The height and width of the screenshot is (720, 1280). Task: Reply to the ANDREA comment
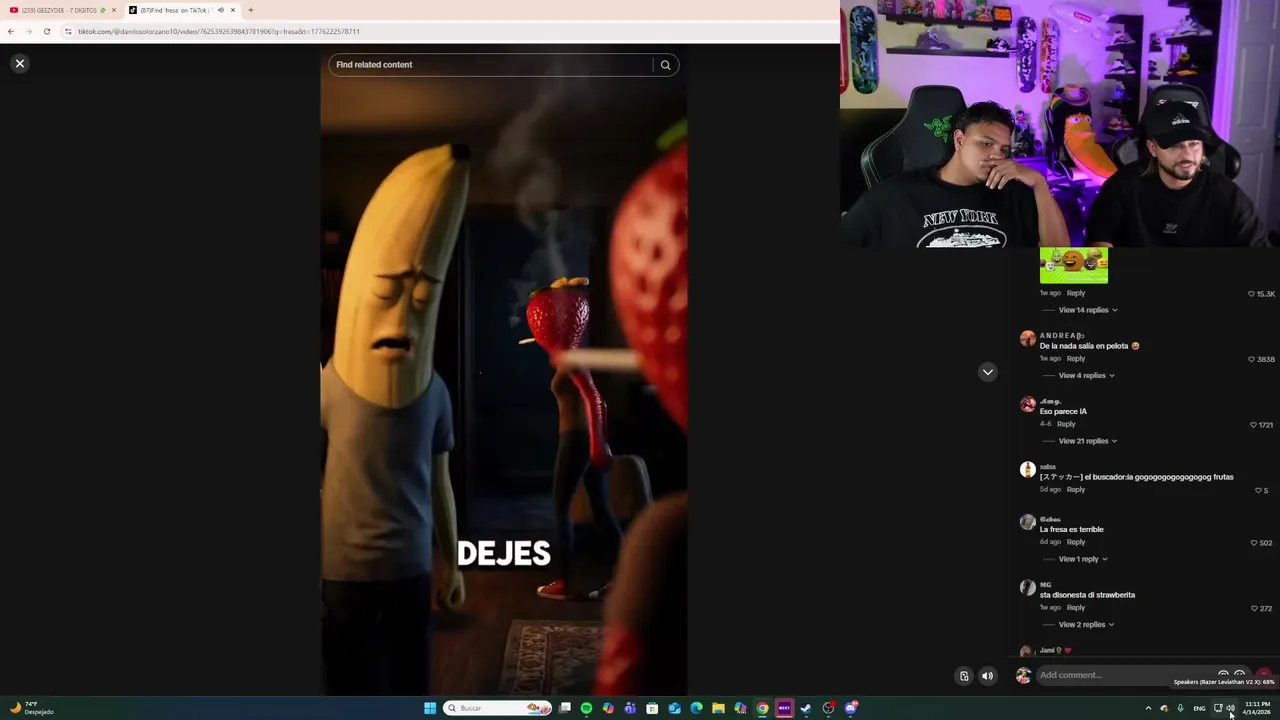[x=1076, y=358]
